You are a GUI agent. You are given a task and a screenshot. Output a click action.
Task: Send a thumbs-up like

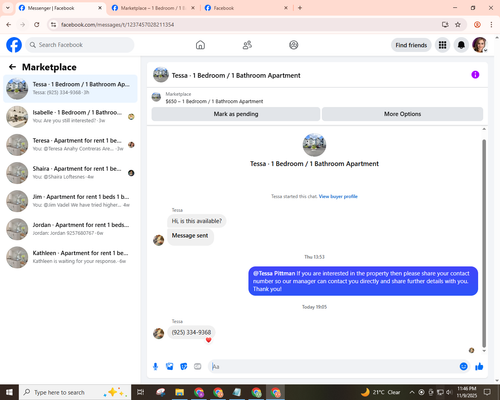tap(479, 366)
